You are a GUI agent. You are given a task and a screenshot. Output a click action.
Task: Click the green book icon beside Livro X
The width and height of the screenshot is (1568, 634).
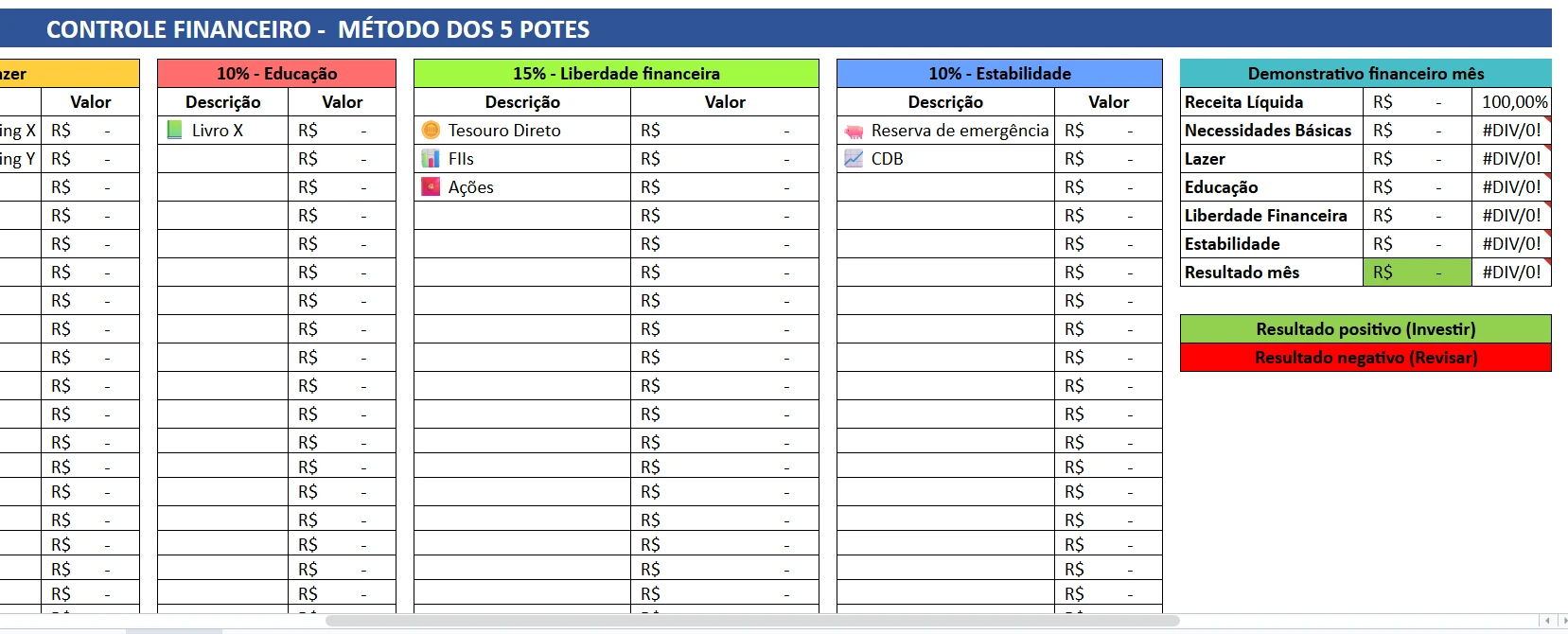click(174, 131)
